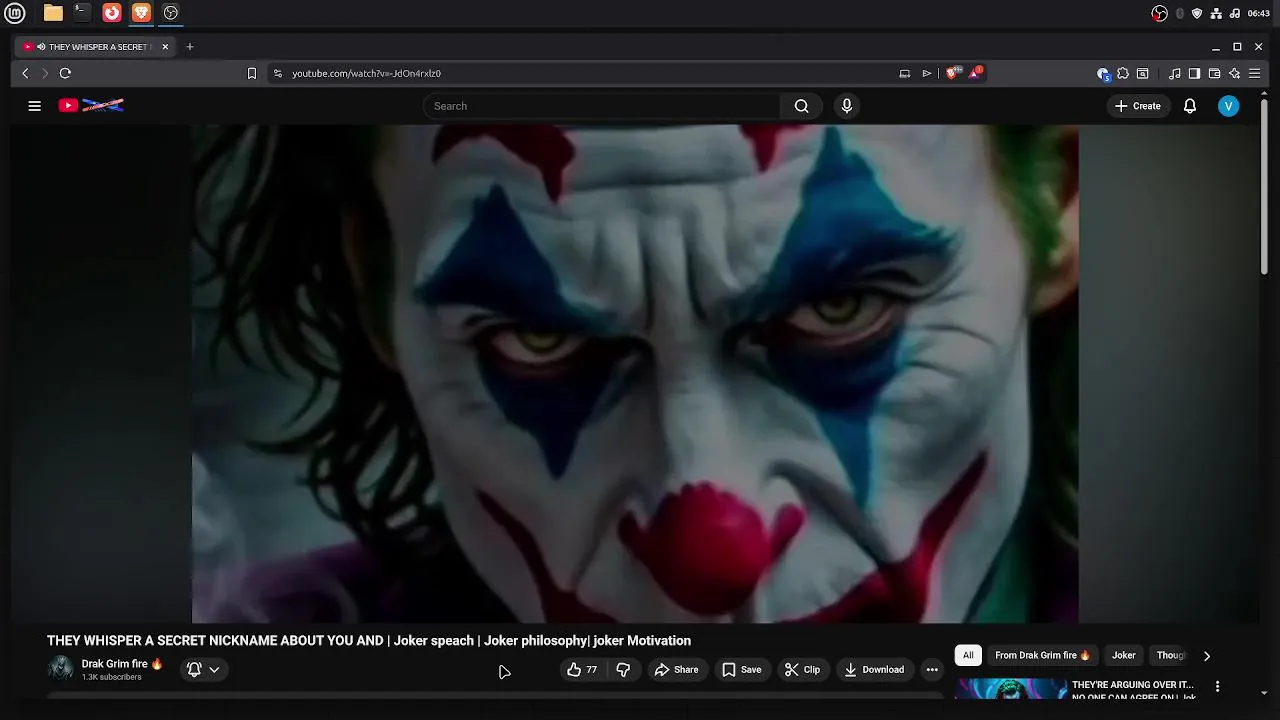Open the Linux Mint start menu
1280x720 pixels.
(15, 13)
